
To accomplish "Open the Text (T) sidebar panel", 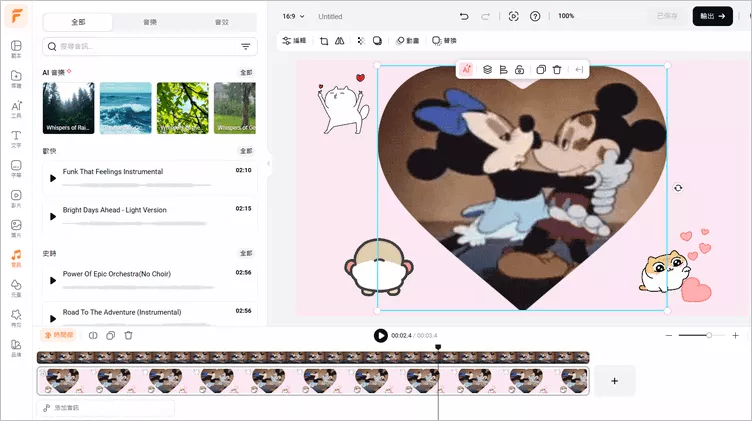I will click(16, 139).
